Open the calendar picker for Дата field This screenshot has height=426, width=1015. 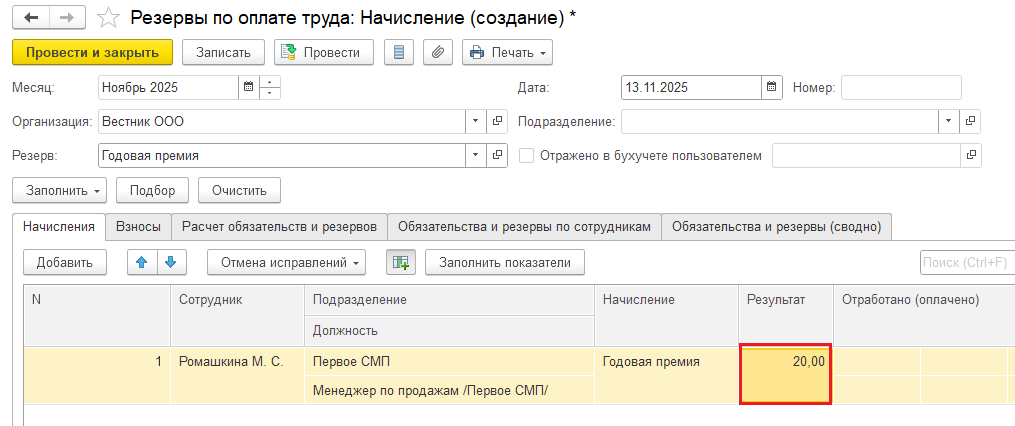tap(771, 87)
